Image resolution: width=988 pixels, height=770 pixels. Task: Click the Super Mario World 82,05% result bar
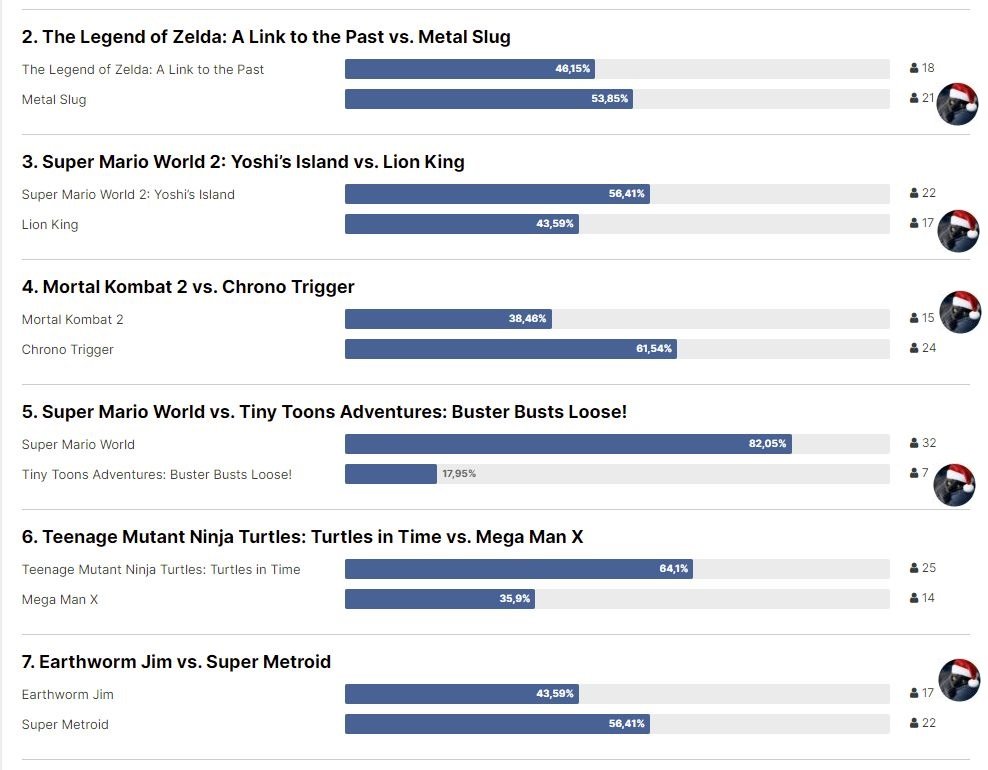568,444
